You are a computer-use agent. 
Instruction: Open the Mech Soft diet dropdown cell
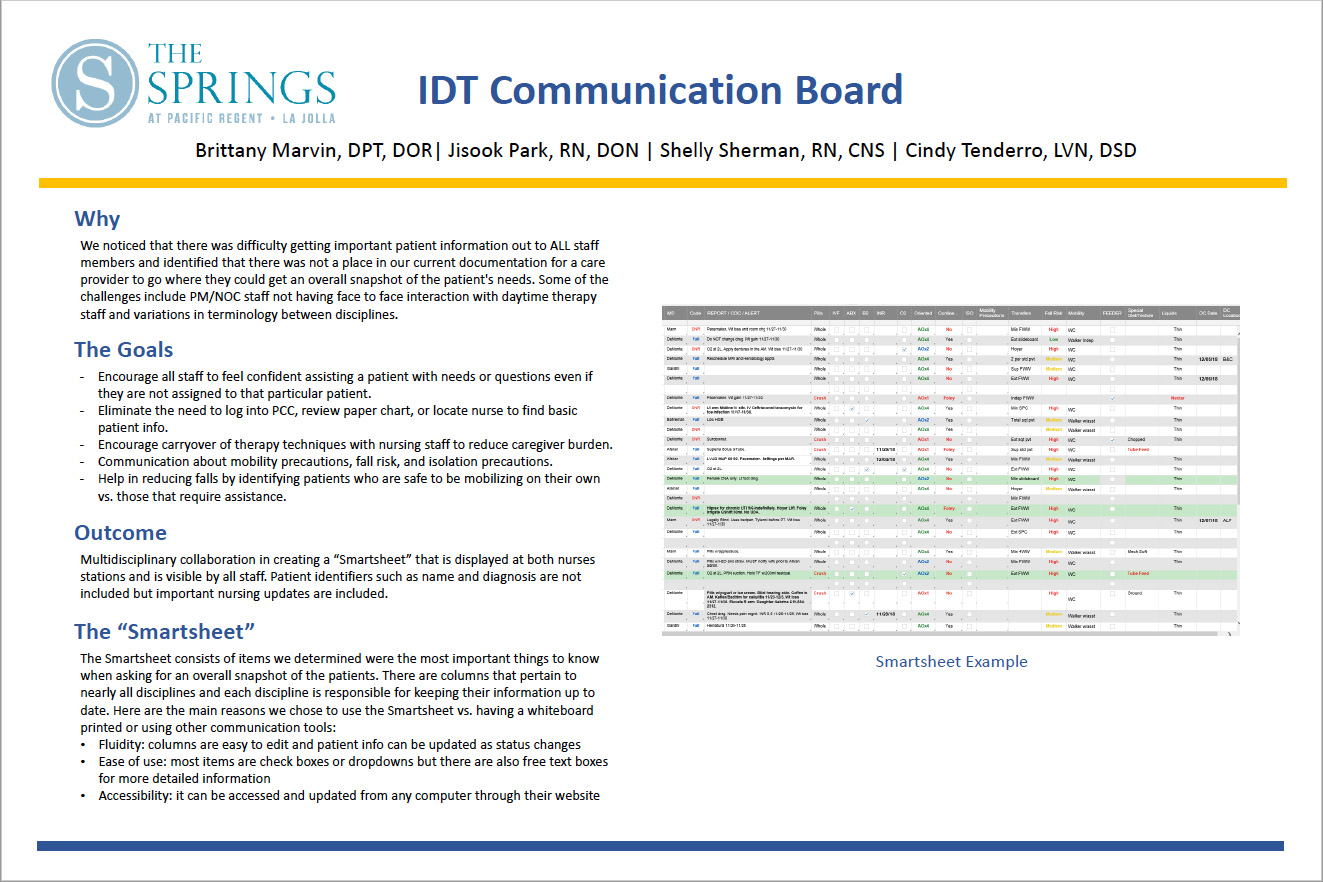1137,551
